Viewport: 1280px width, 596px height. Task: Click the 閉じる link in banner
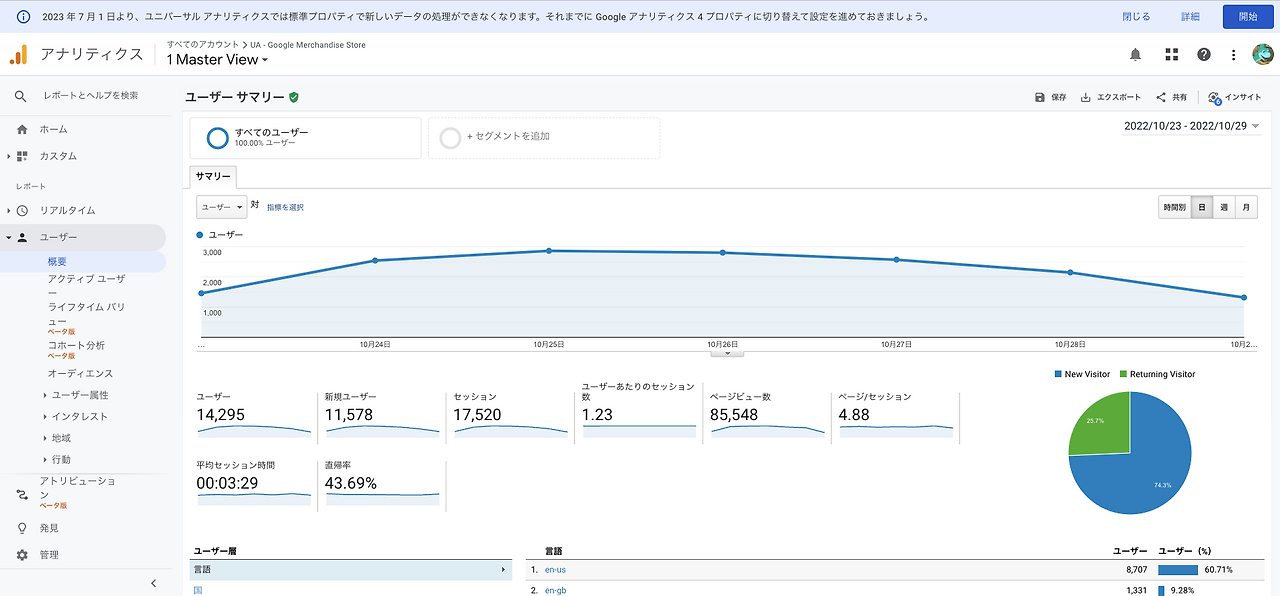tap(1136, 17)
